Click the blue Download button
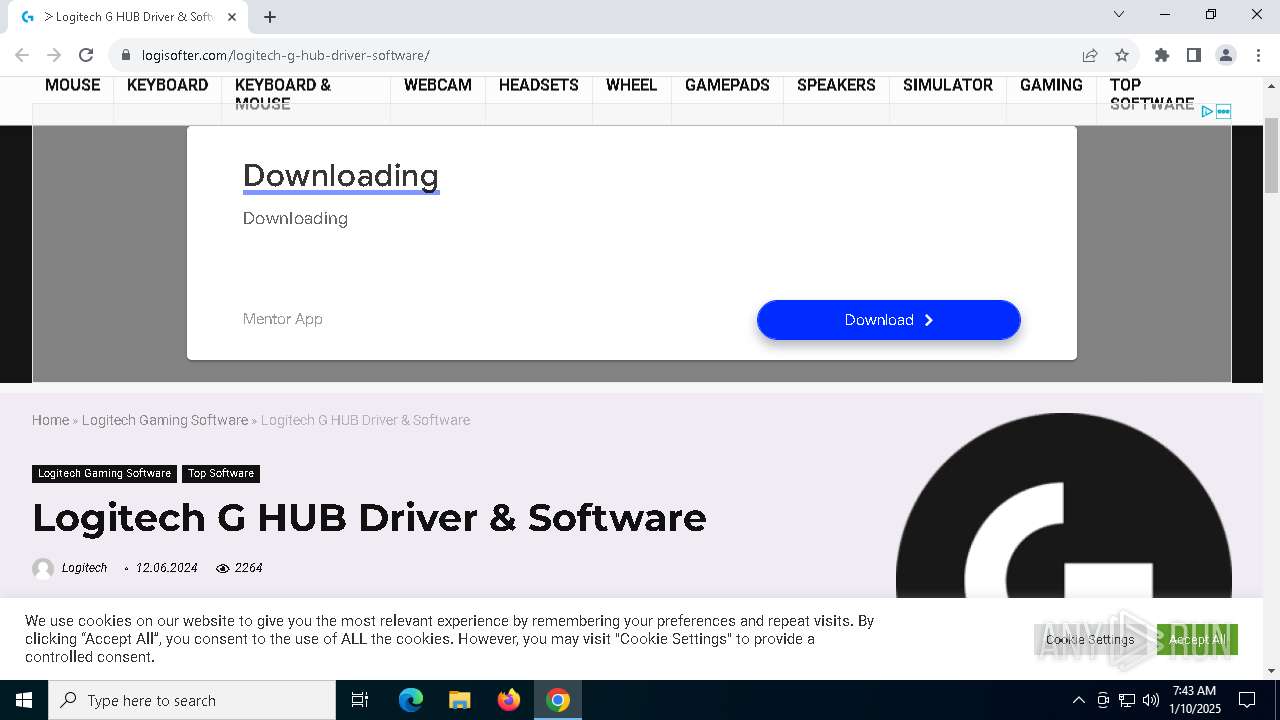Viewport: 1280px width, 720px height. click(x=889, y=320)
